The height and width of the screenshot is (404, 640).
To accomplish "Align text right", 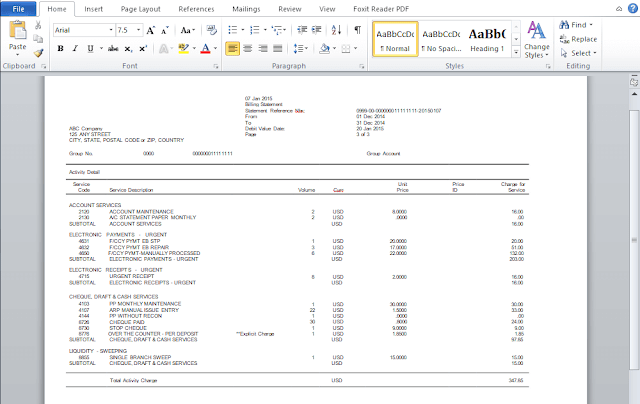I will pos(262,49).
